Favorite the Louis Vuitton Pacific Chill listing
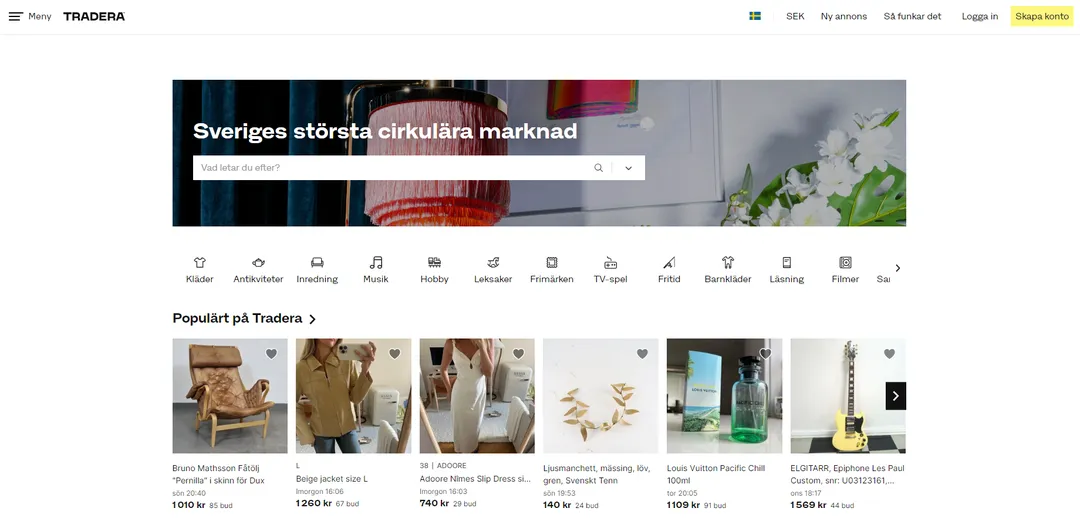Image resolution: width=1080 pixels, height=518 pixels. (766, 353)
